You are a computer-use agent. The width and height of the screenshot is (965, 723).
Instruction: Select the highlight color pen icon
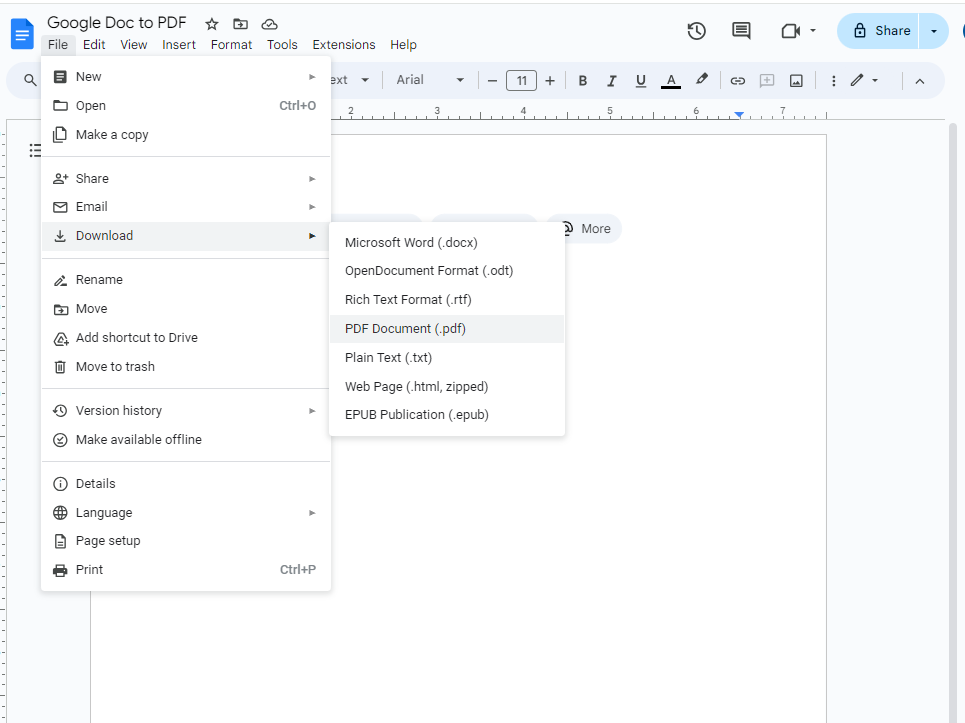tap(702, 80)
